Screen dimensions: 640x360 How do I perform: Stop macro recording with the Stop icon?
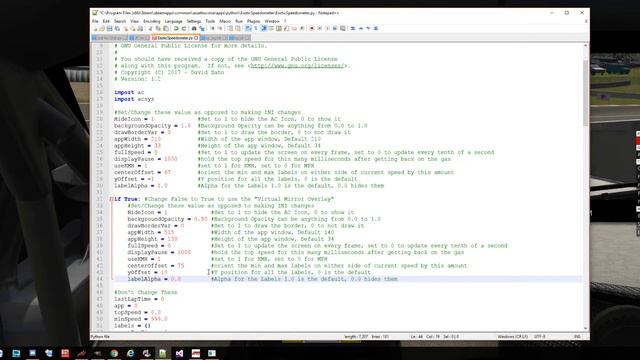(x=319, y=29)
